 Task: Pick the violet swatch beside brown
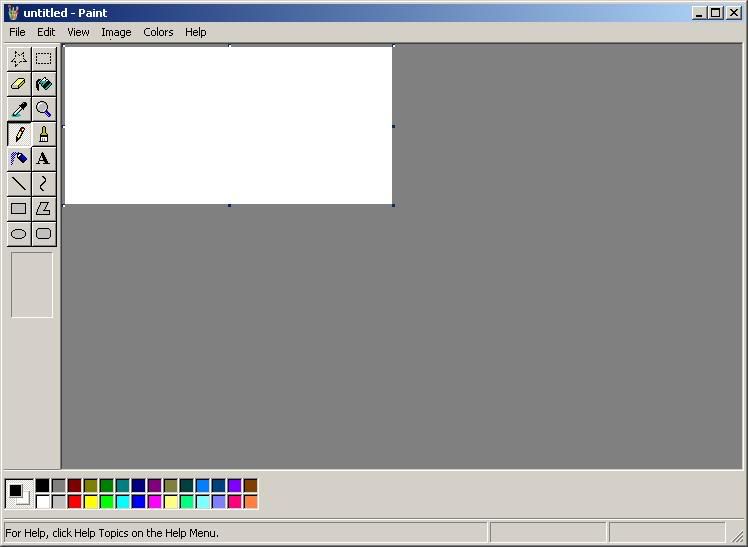click(234, 485)
